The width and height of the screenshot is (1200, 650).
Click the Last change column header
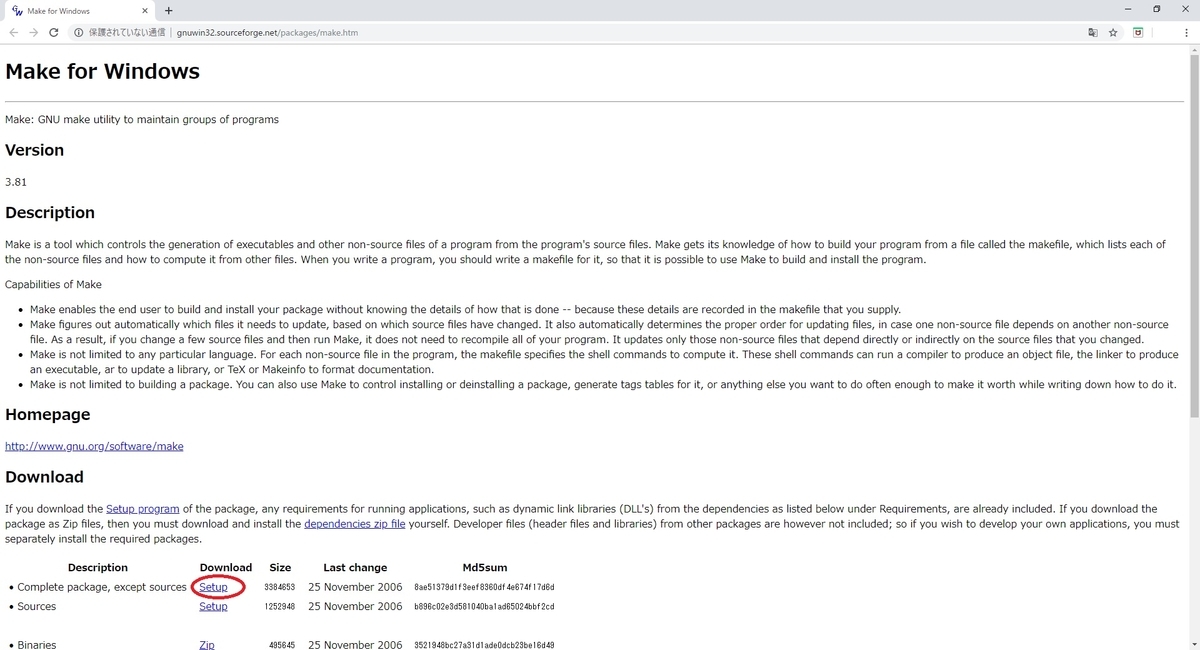[355, 568]
